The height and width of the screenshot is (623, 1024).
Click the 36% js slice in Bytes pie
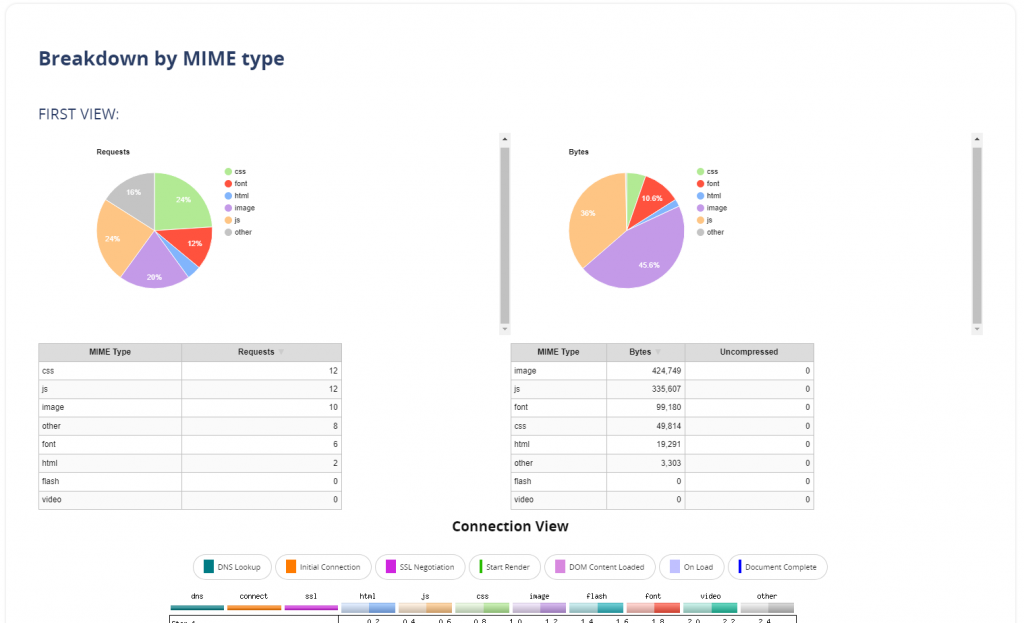click(x=590, y=215)
